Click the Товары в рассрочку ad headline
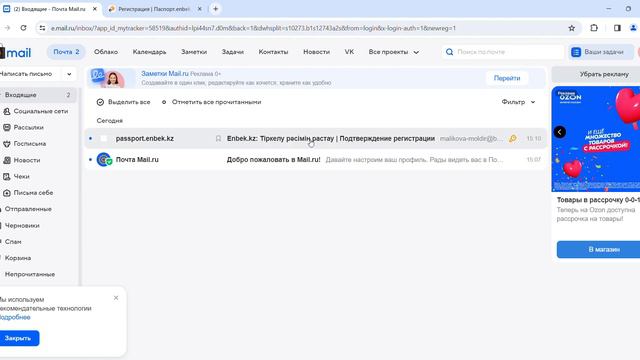 598,200
